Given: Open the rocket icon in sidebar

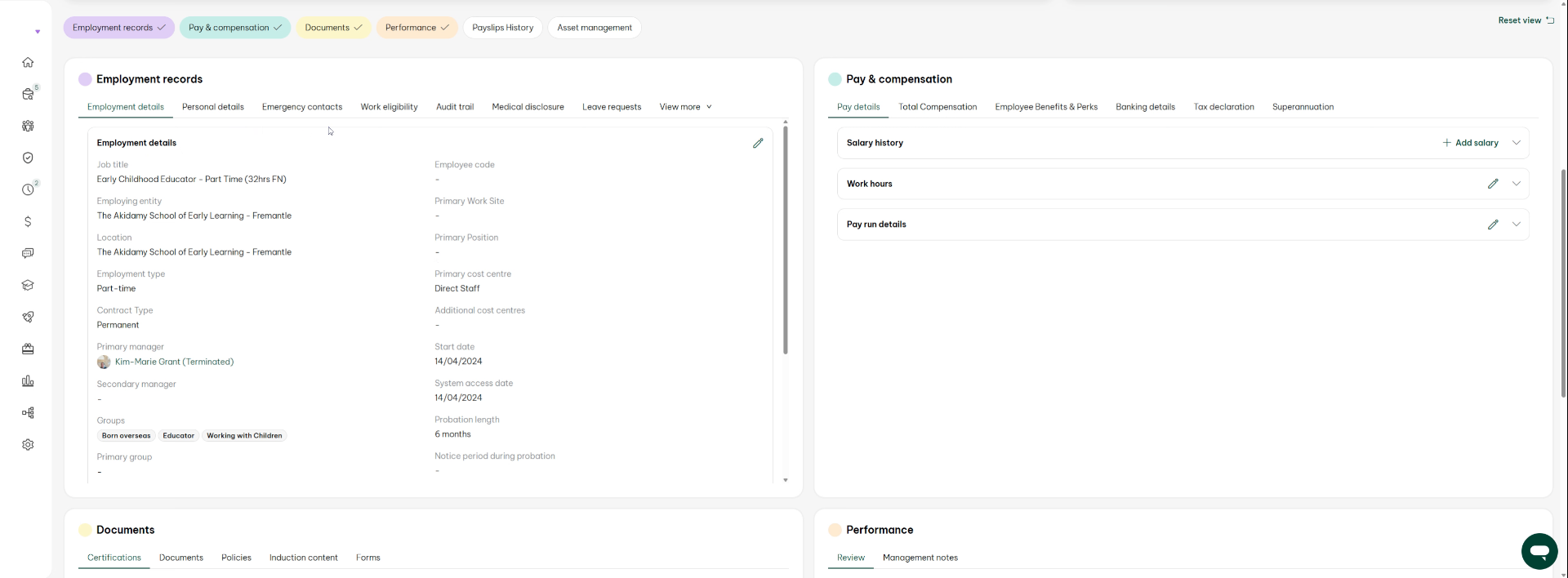Looking at the screenshot, I should pos(28,317).
